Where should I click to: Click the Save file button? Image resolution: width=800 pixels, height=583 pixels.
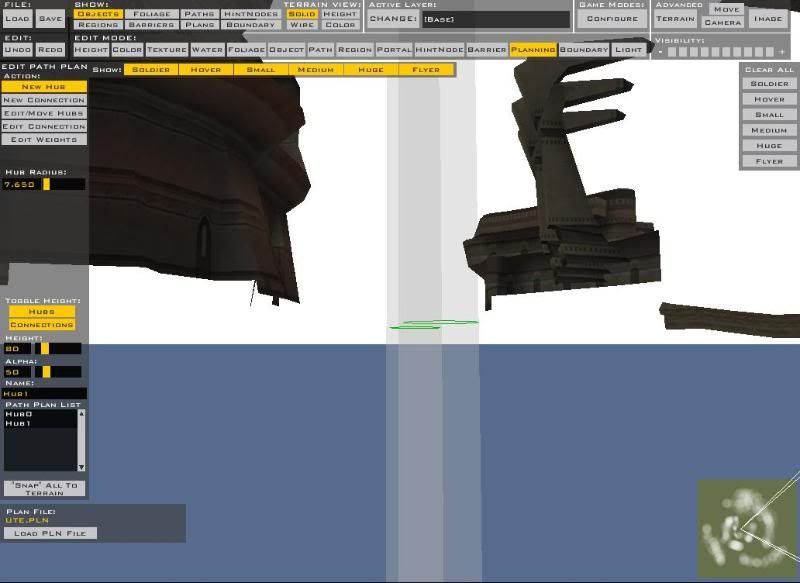pos(51,19)
